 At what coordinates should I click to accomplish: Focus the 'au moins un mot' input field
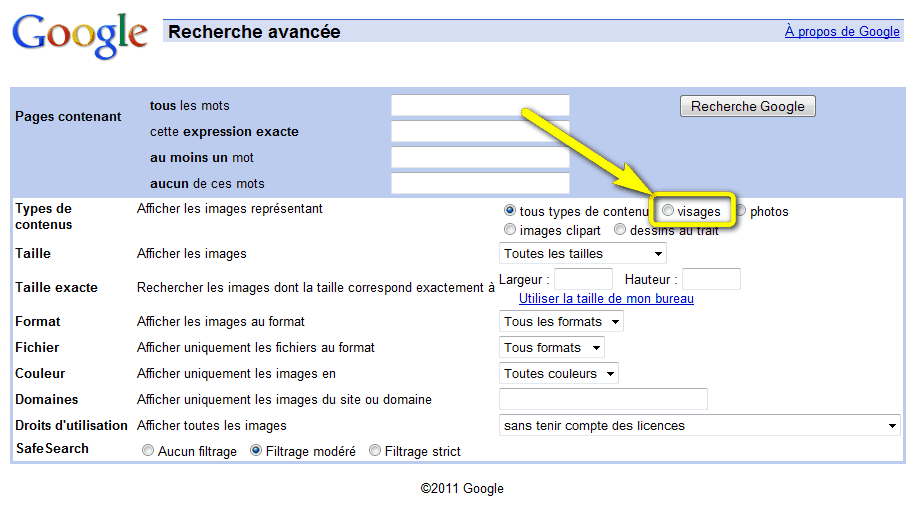480,157
